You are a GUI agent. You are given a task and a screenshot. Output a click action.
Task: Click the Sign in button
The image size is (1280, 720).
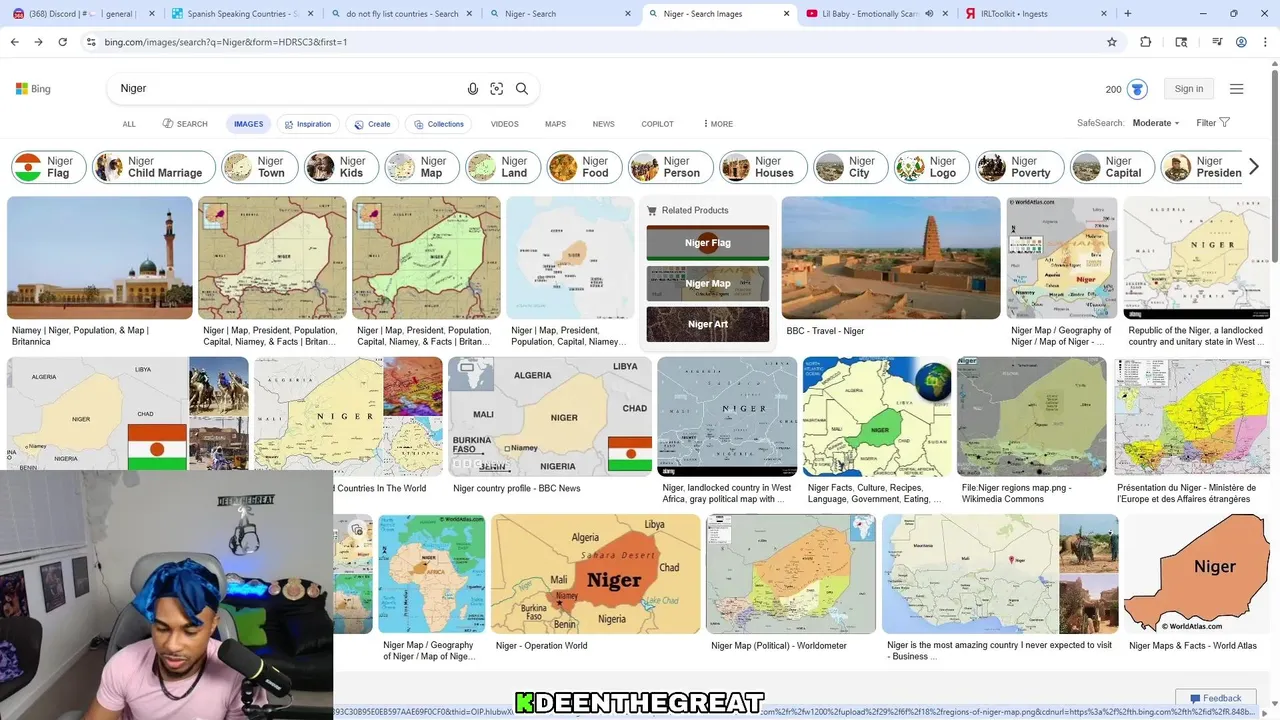point(1189,89)
